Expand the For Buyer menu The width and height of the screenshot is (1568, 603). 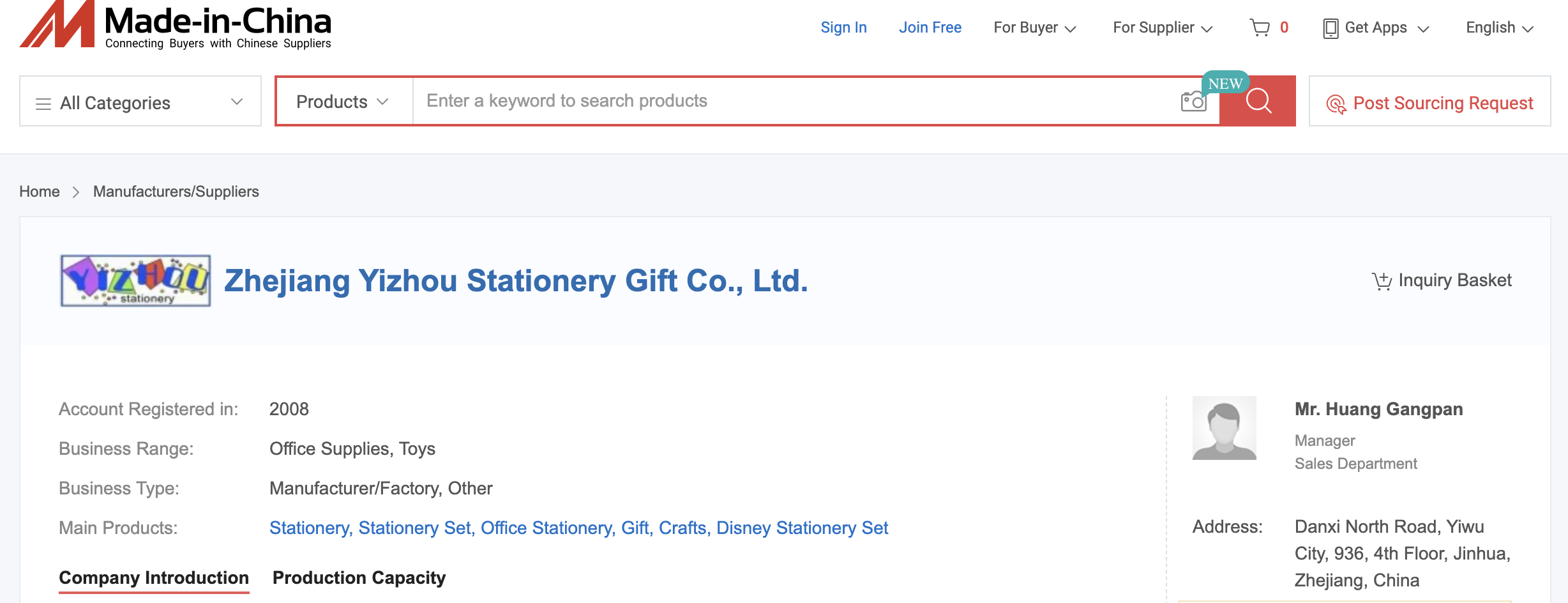1034,28
